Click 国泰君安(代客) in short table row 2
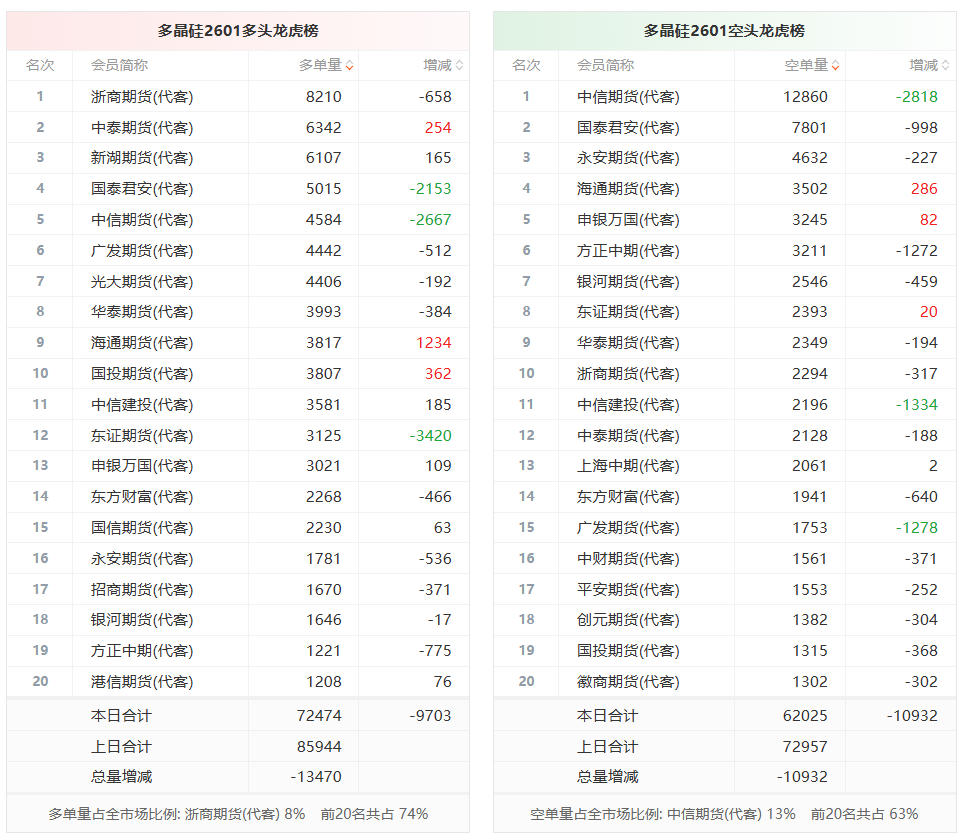 point(628,128)
